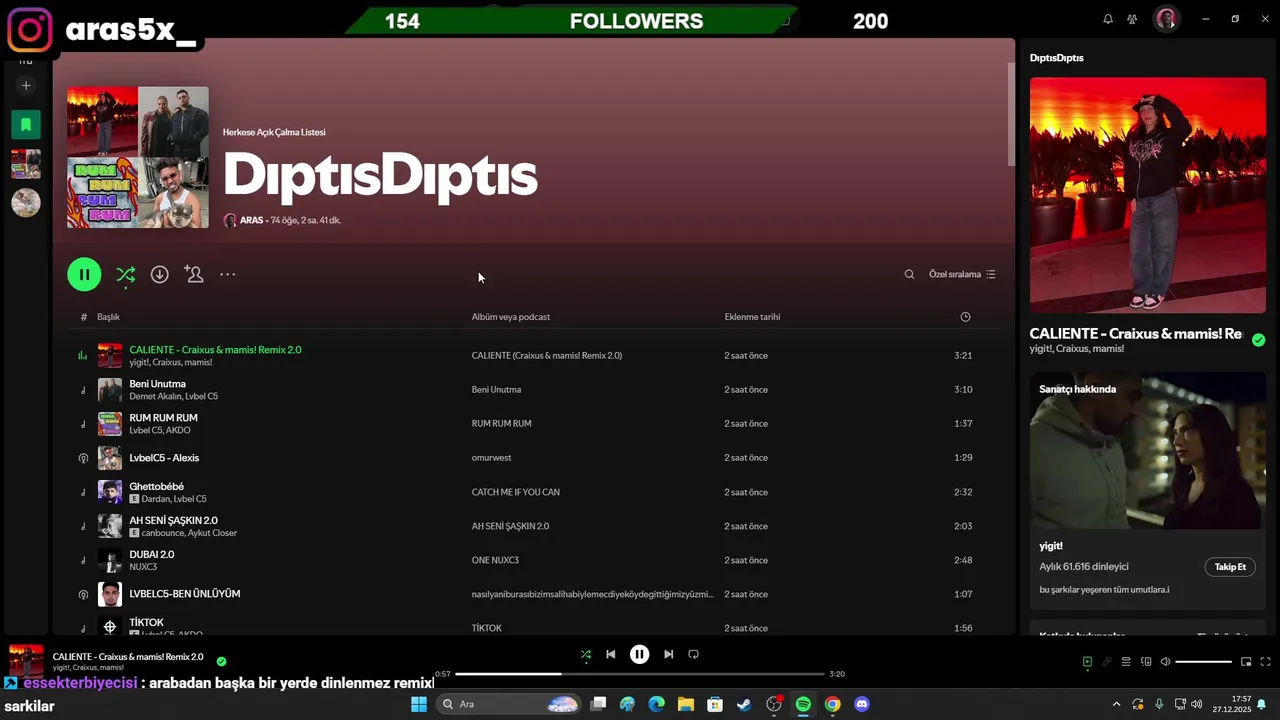Viewport: 1280px width, 720px height.
Task: Click the playlist cover collage image
Action: pos(138,157)
